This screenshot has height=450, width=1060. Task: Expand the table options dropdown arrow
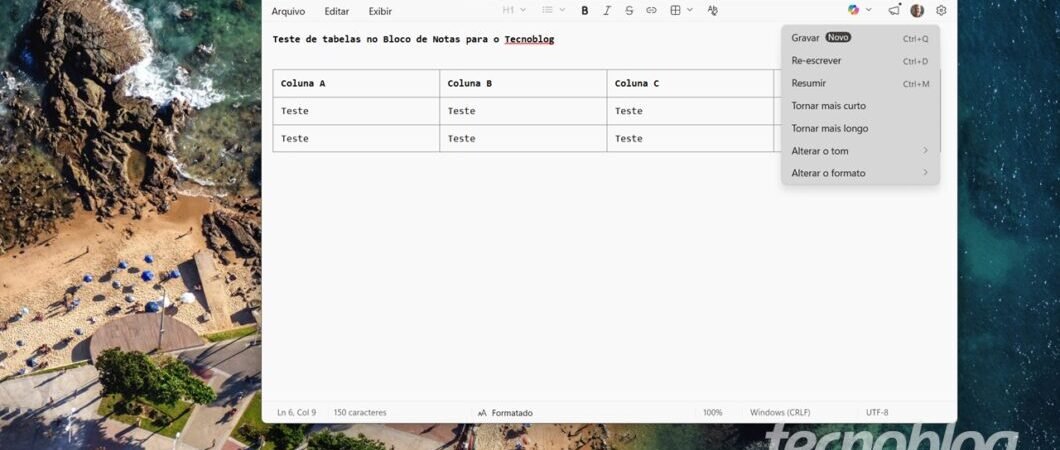tap(690, 10)
